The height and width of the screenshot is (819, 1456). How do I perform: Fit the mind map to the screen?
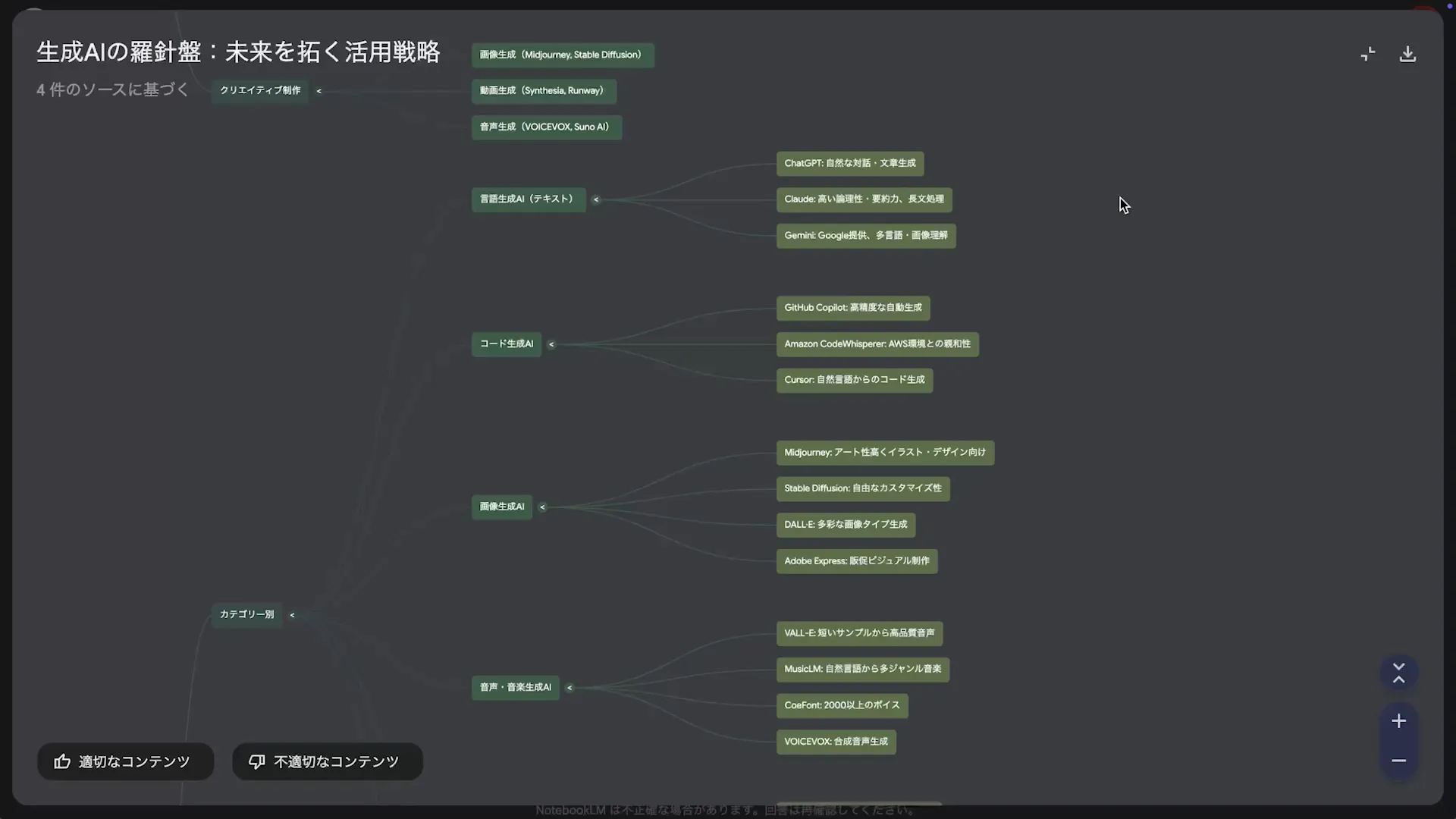(1367, 53)
